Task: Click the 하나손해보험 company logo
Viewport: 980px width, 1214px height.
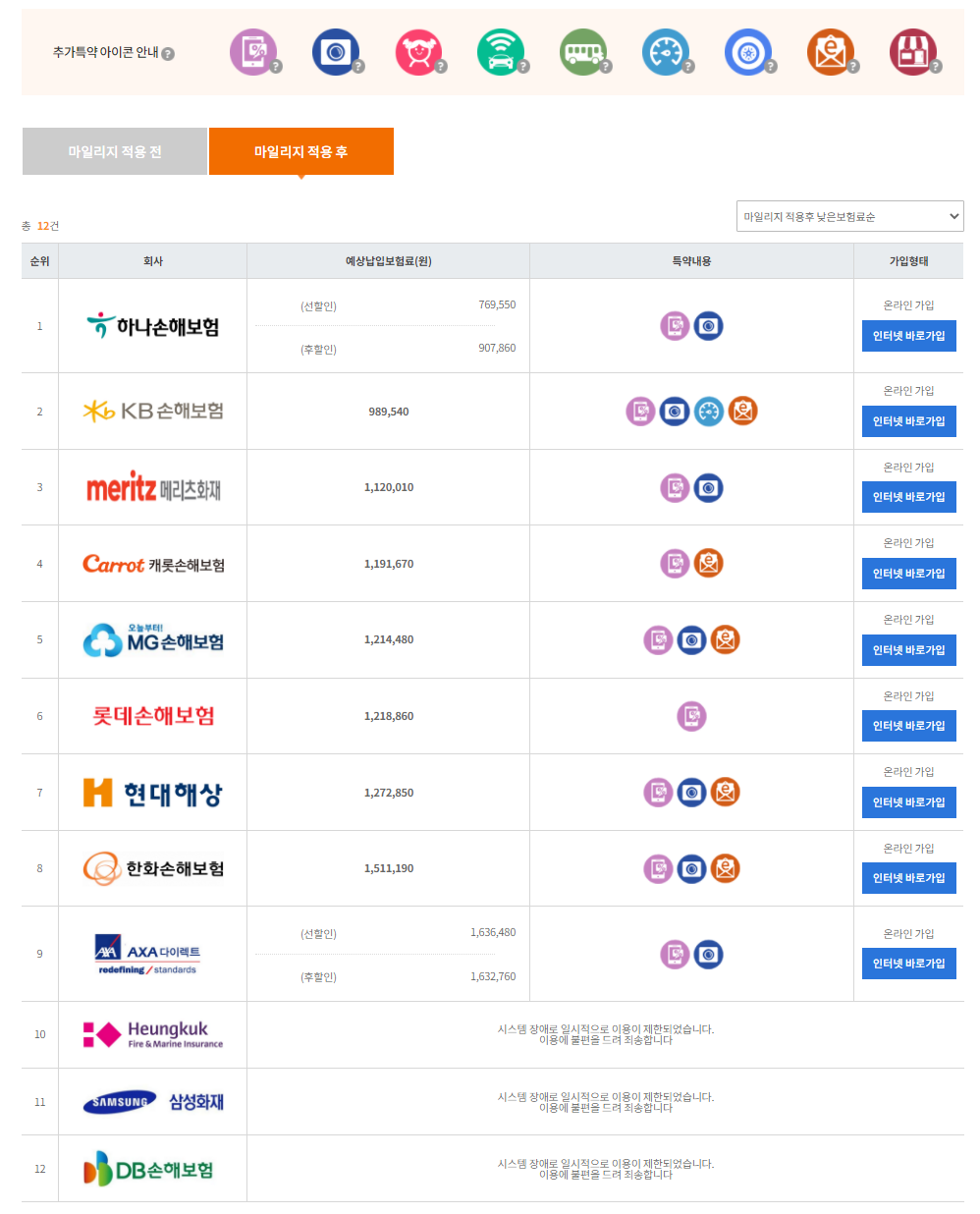Action: coord(153,326)
